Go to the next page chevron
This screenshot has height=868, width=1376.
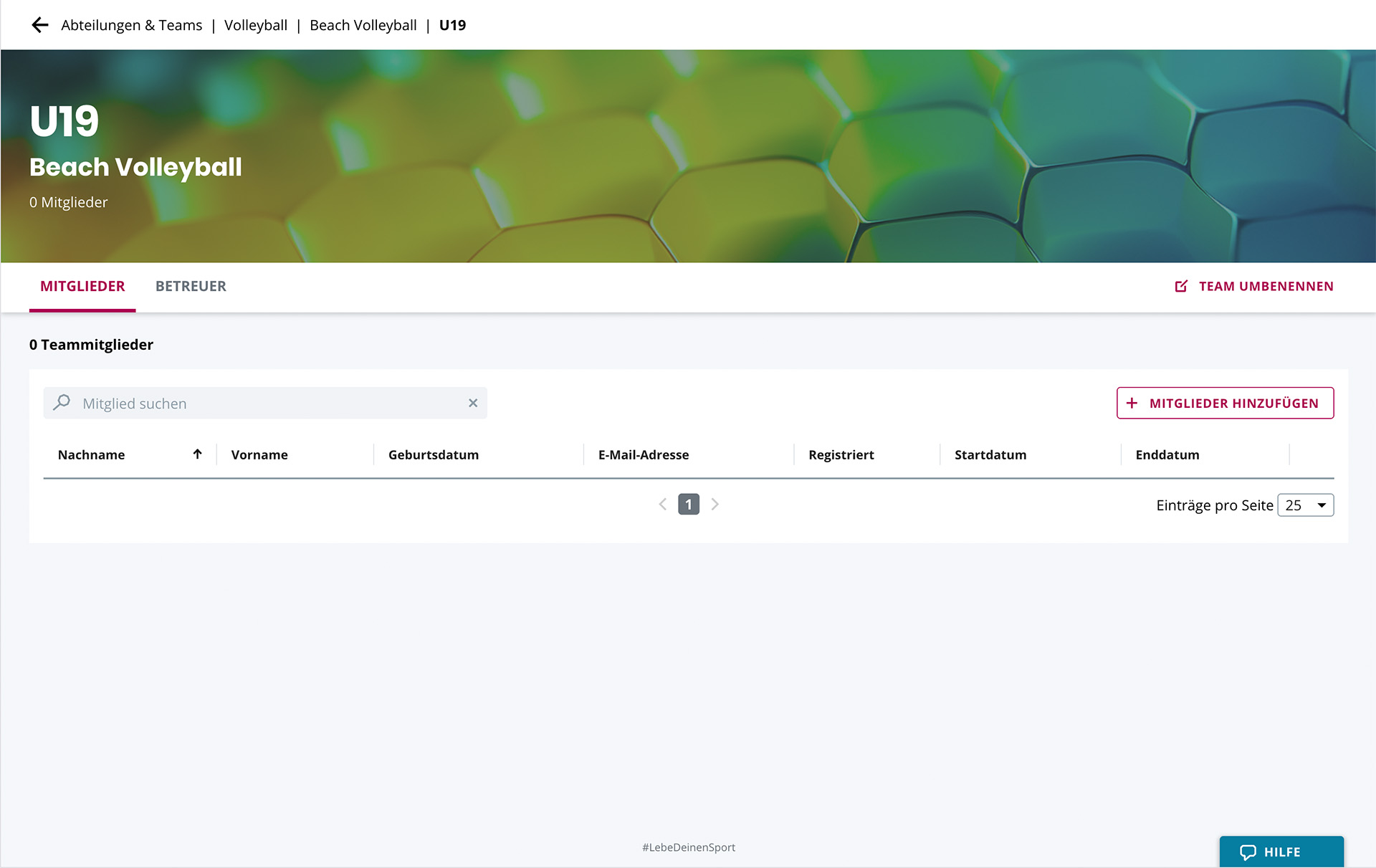pos(715,505)
